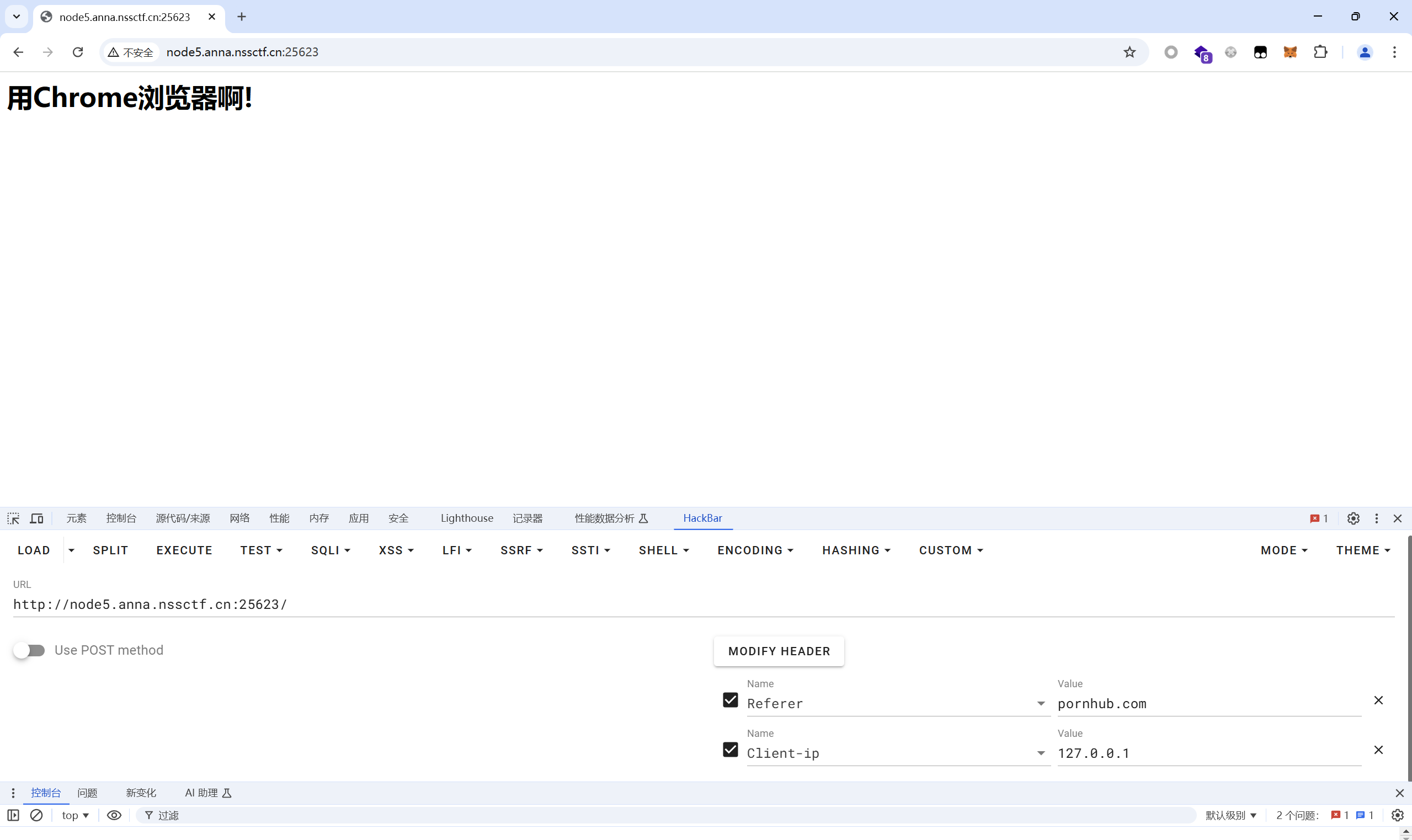This screenshot has height=840, width=1412.
Task: Activate the DevTools inspect element picker
Action: tap(13, 518)
